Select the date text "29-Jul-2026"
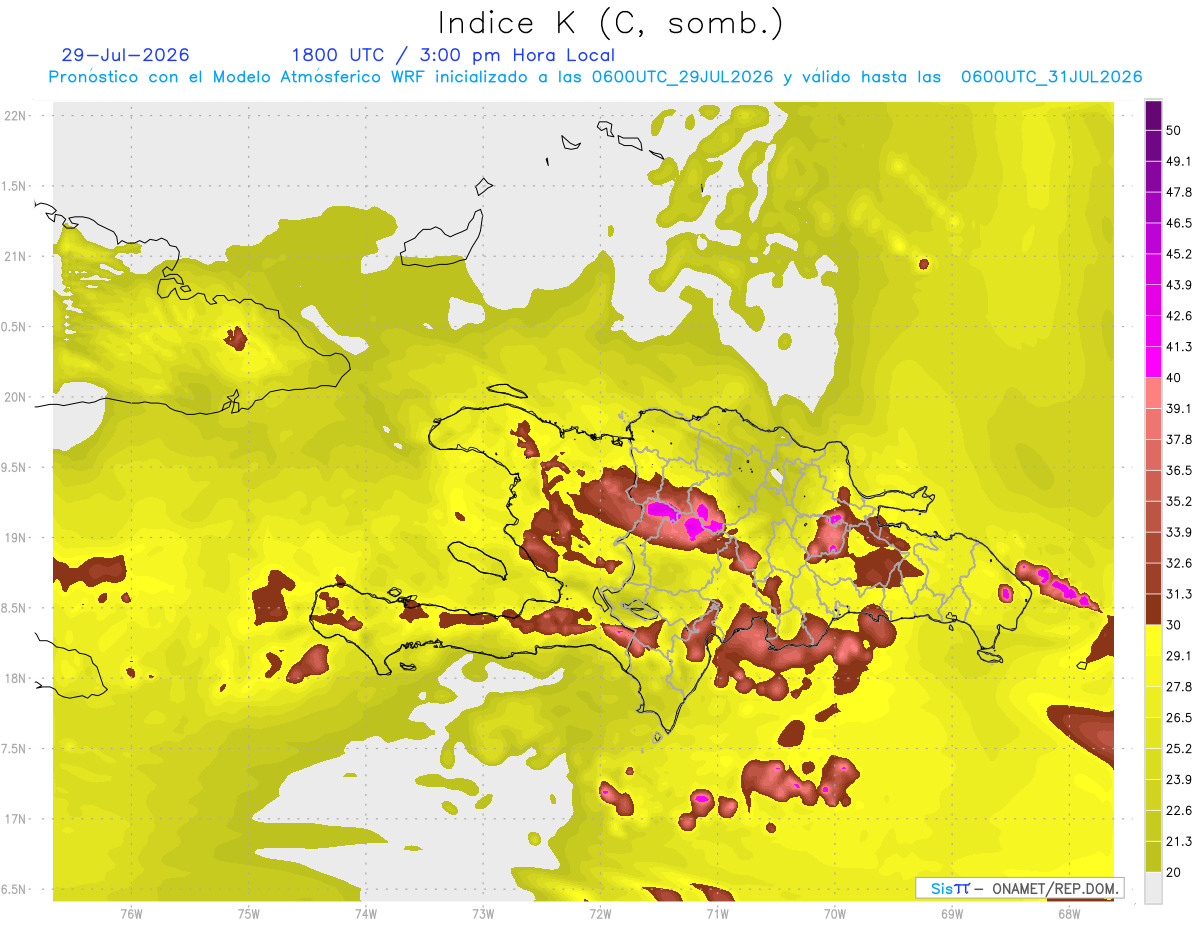 click(125, 55)
